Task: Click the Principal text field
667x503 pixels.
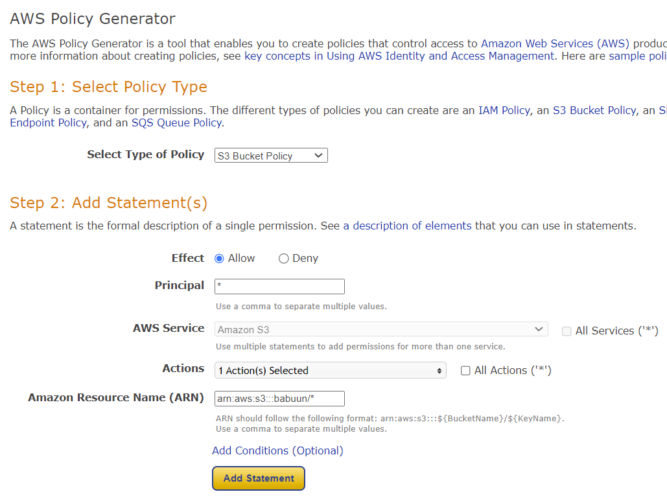Action: pos(279,286)
